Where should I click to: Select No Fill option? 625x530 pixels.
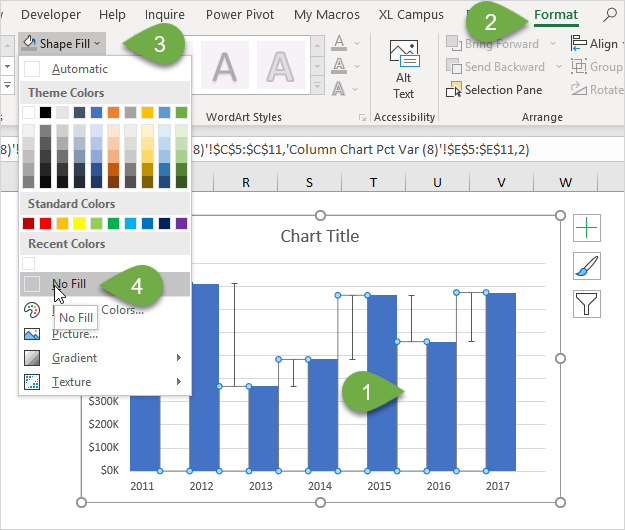pos(105,284)
